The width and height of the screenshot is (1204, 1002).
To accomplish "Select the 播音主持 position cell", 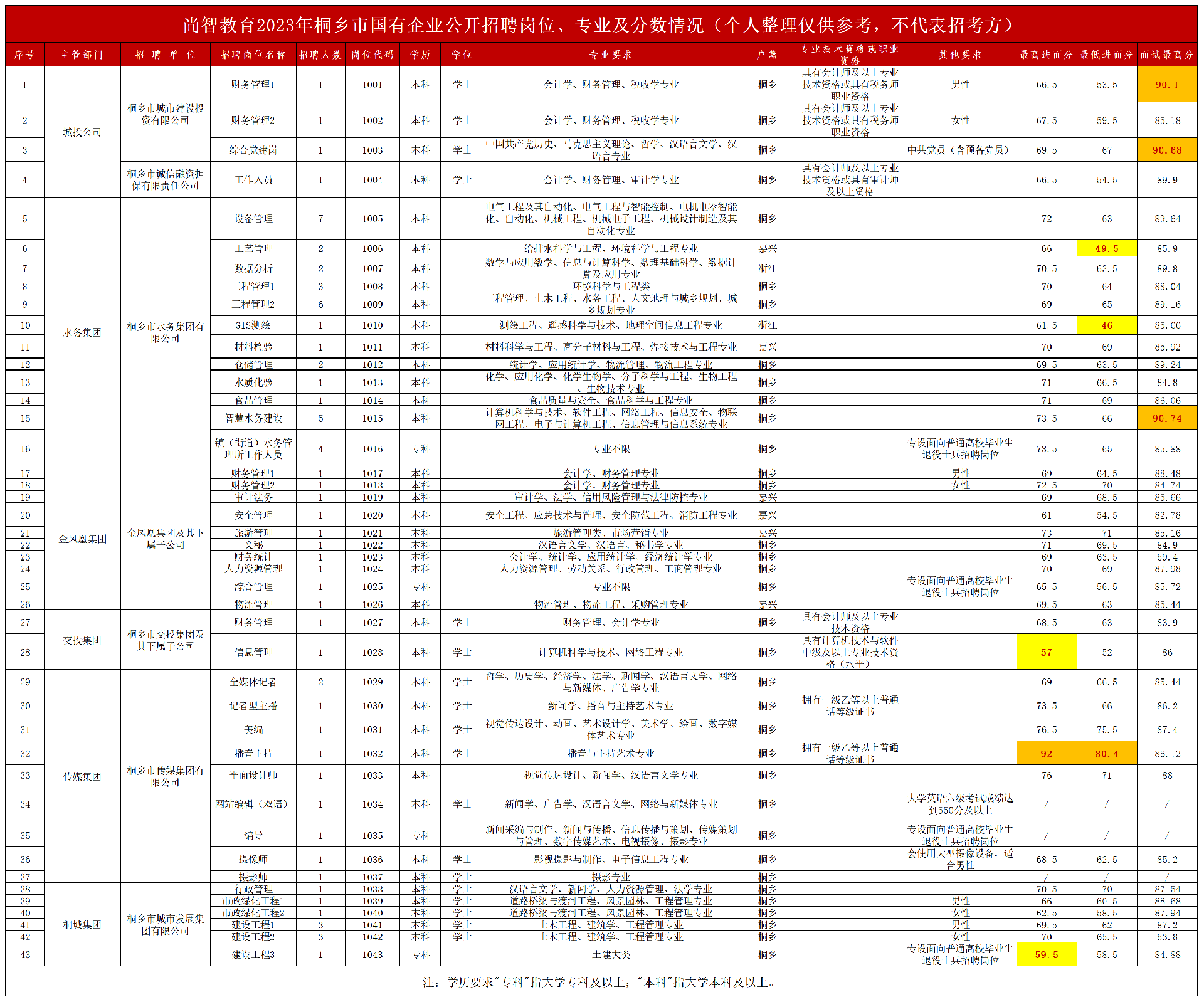I will [253, 753].
